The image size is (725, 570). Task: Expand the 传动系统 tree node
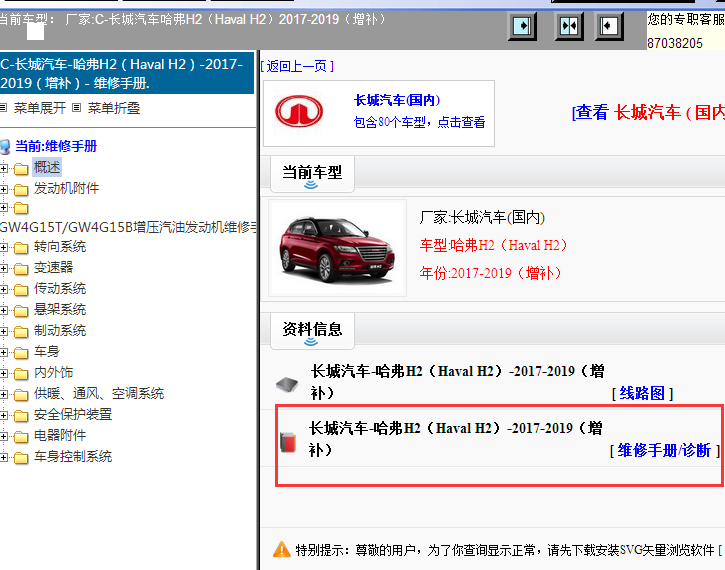click(3, 289)
